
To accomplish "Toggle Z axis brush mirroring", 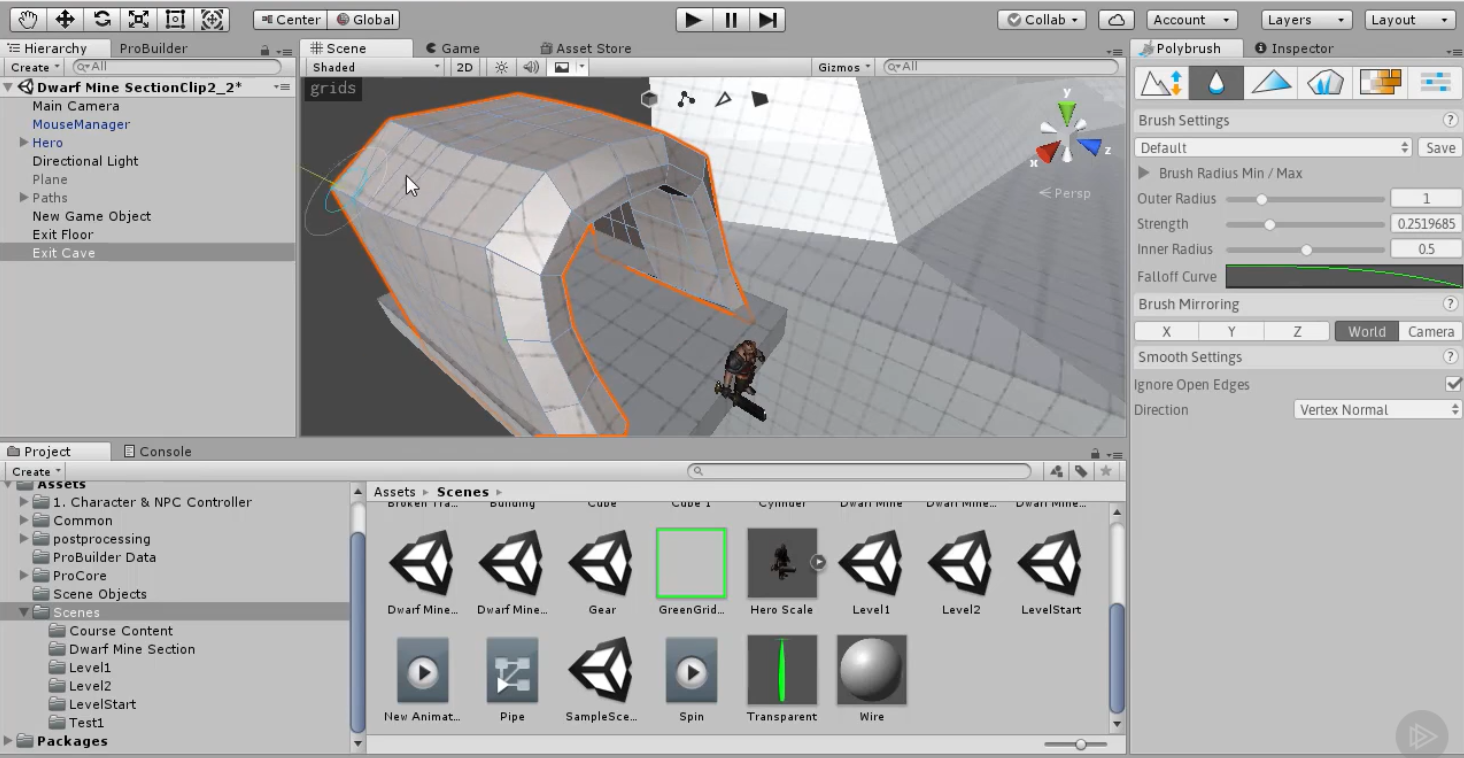I will tap(1297, 332).
